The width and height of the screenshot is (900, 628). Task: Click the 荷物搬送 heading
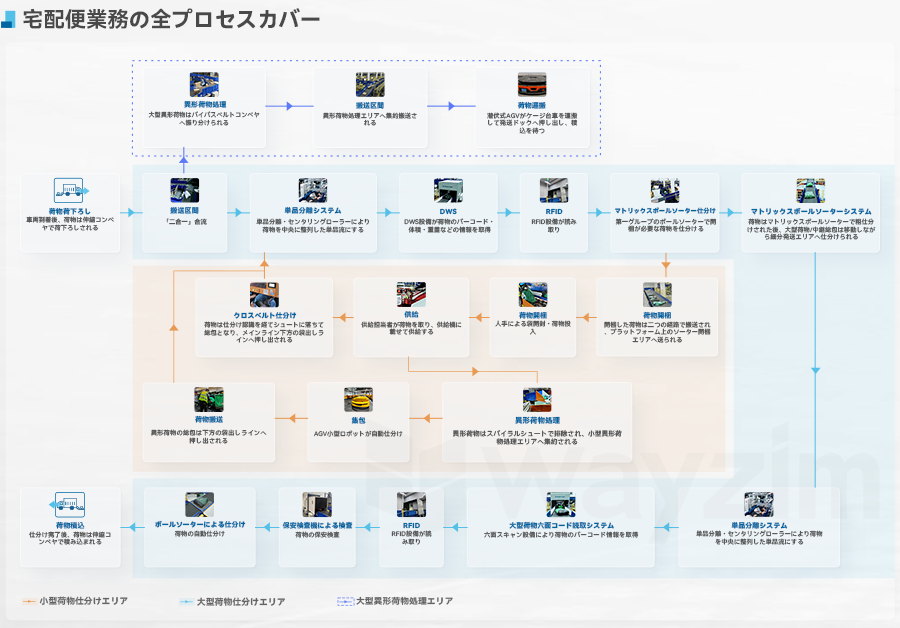click(208, 420)
